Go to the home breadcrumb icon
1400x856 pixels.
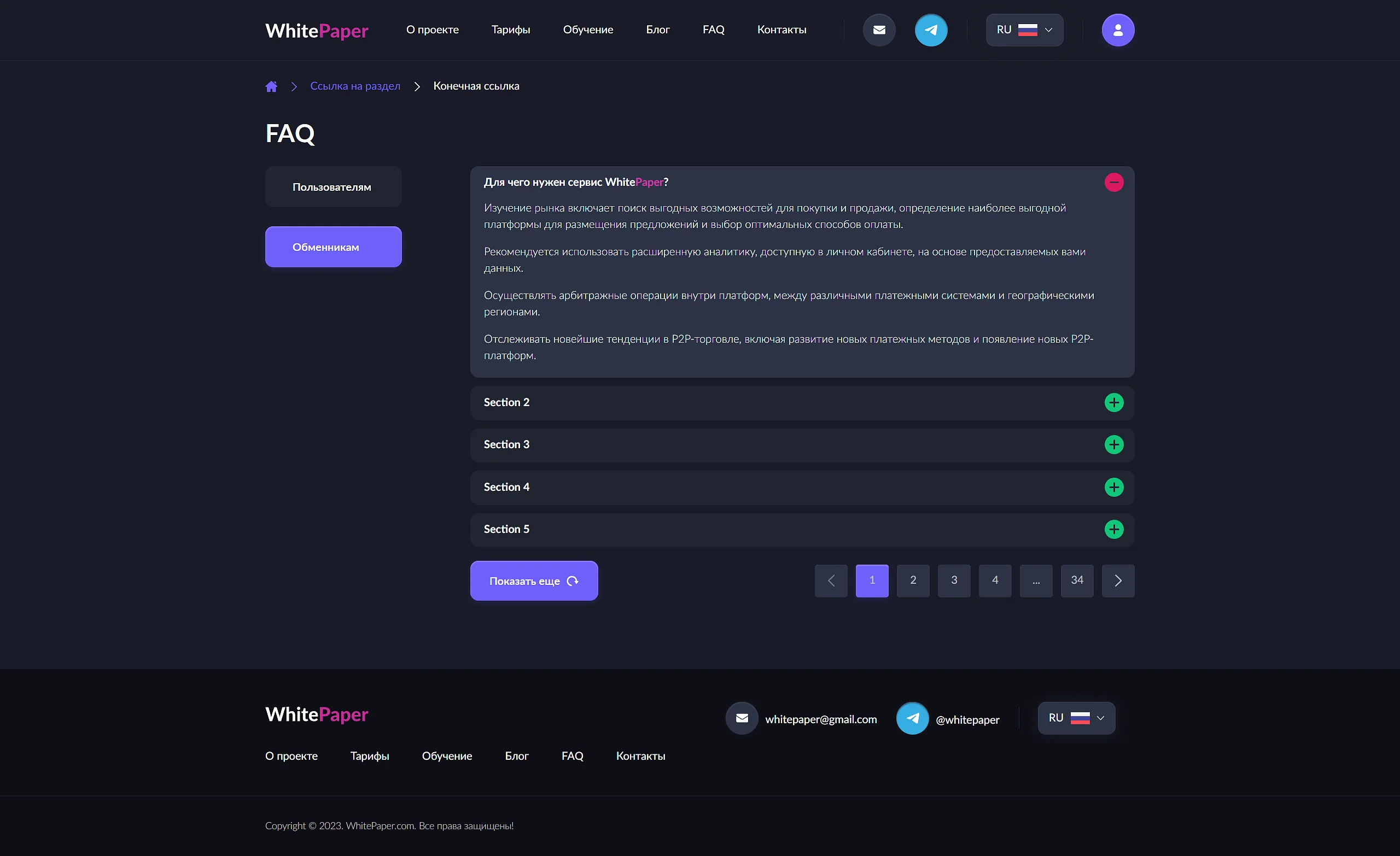pos(271,86)
